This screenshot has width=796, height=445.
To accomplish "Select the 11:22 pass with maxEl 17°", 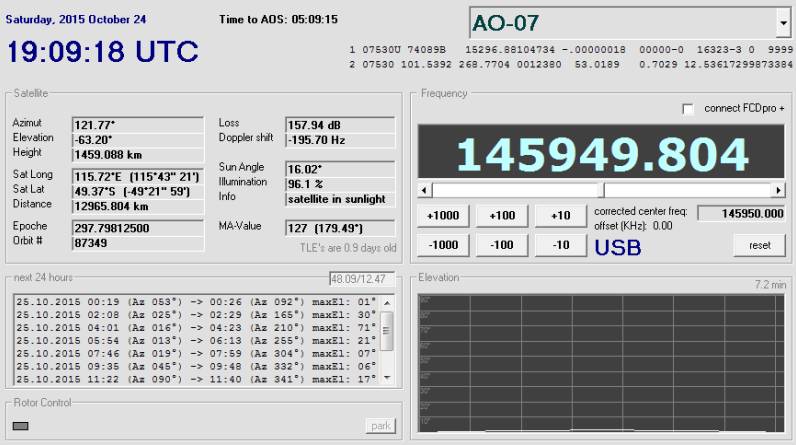I will pyautogui.click(x=196, y=379).
